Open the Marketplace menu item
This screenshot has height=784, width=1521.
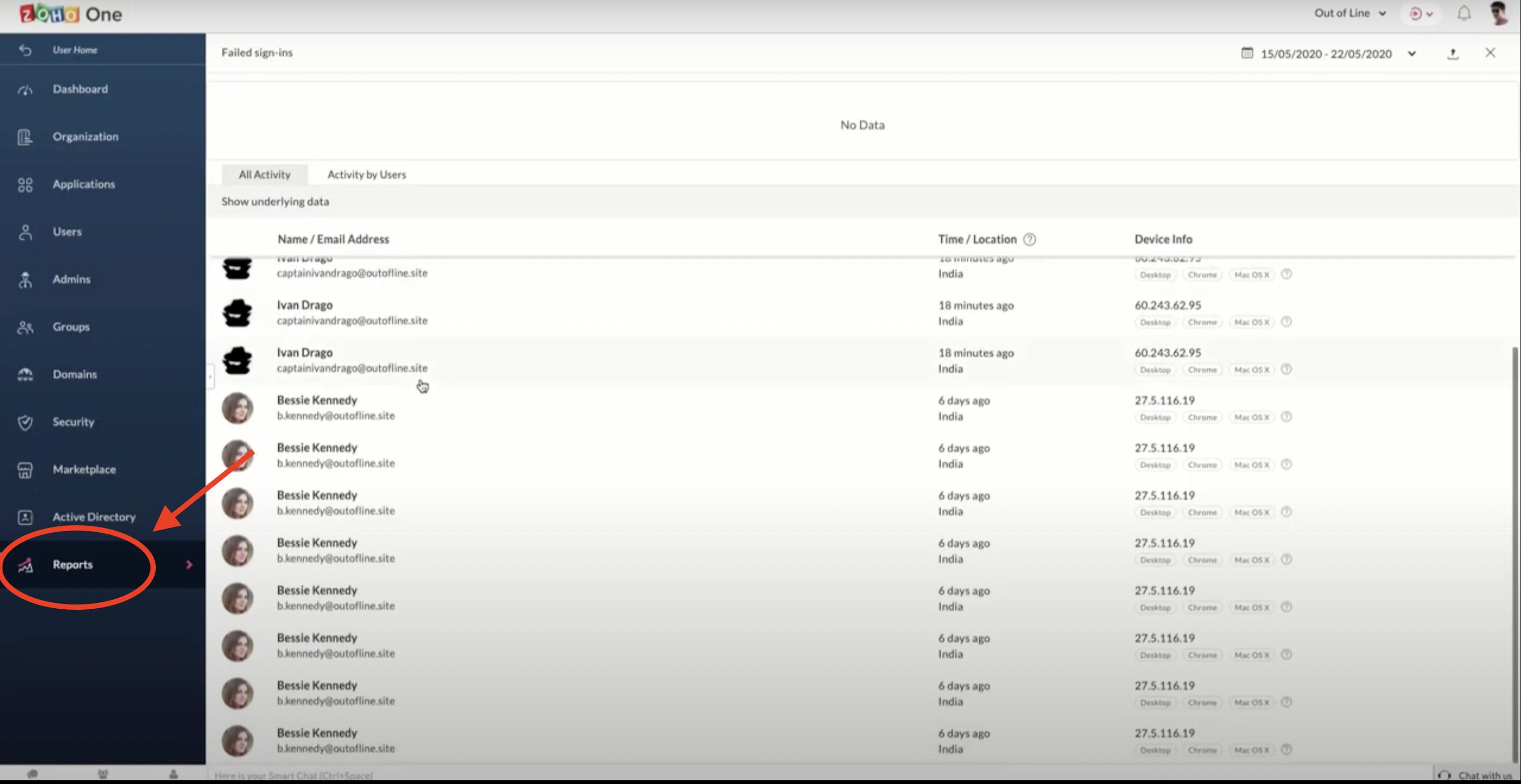[103, 470]
